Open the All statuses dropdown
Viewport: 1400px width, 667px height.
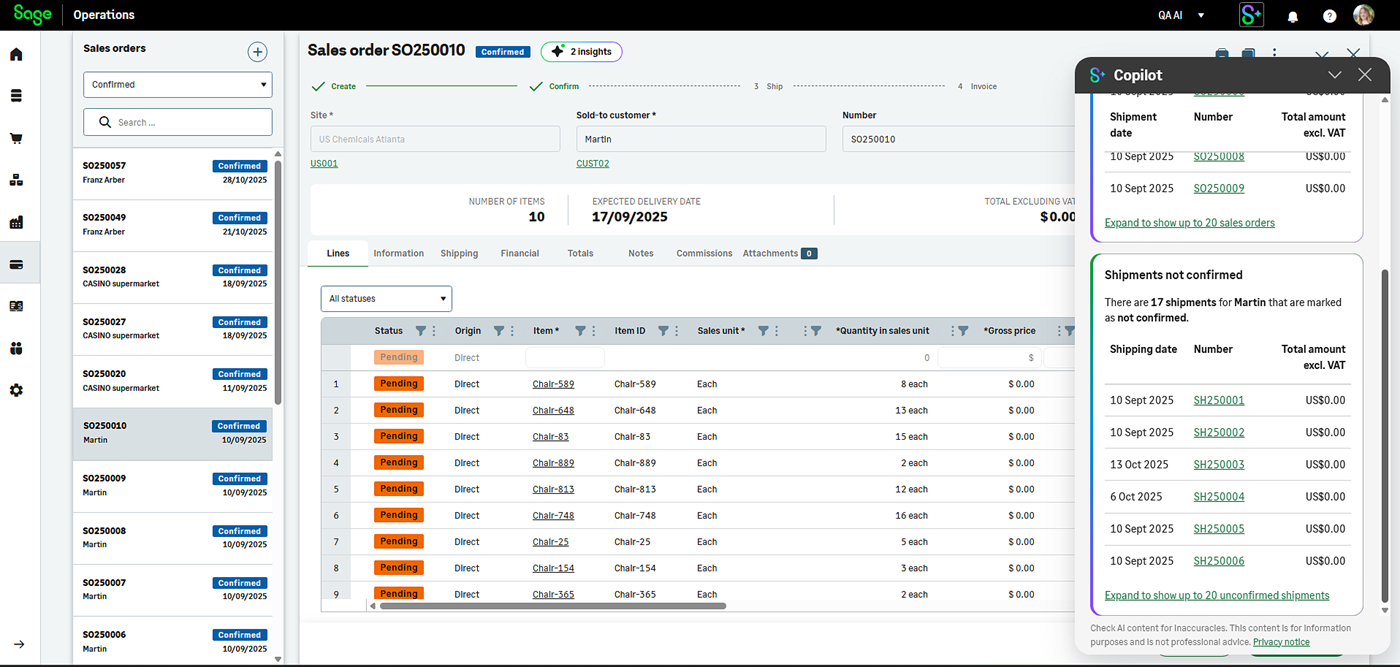coord(386,298)
